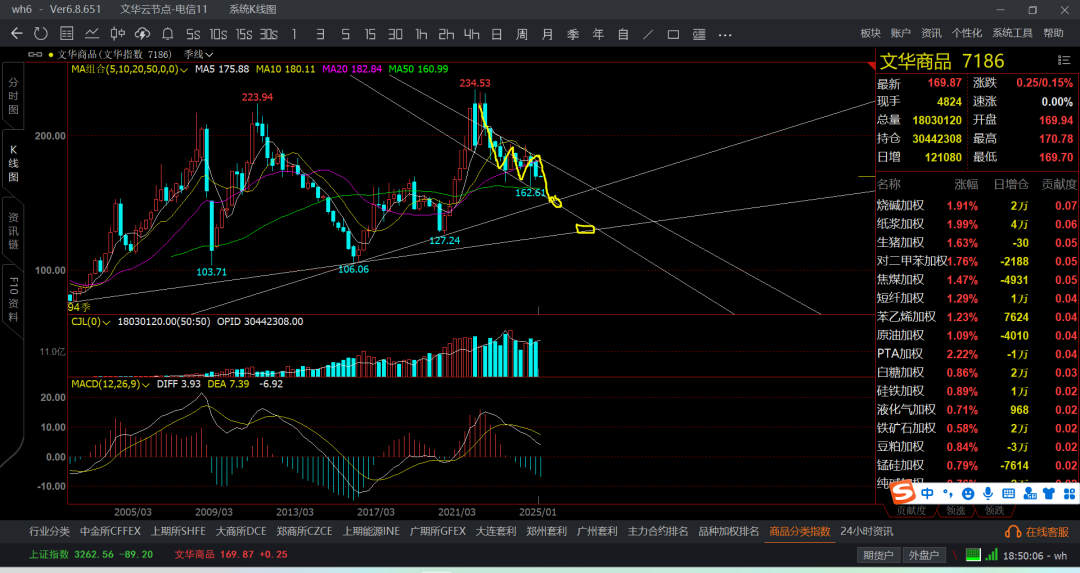The height and width of the screenshot is (573, 1080).
Task: Open the 个性化 menu
Action: (966, 33)
